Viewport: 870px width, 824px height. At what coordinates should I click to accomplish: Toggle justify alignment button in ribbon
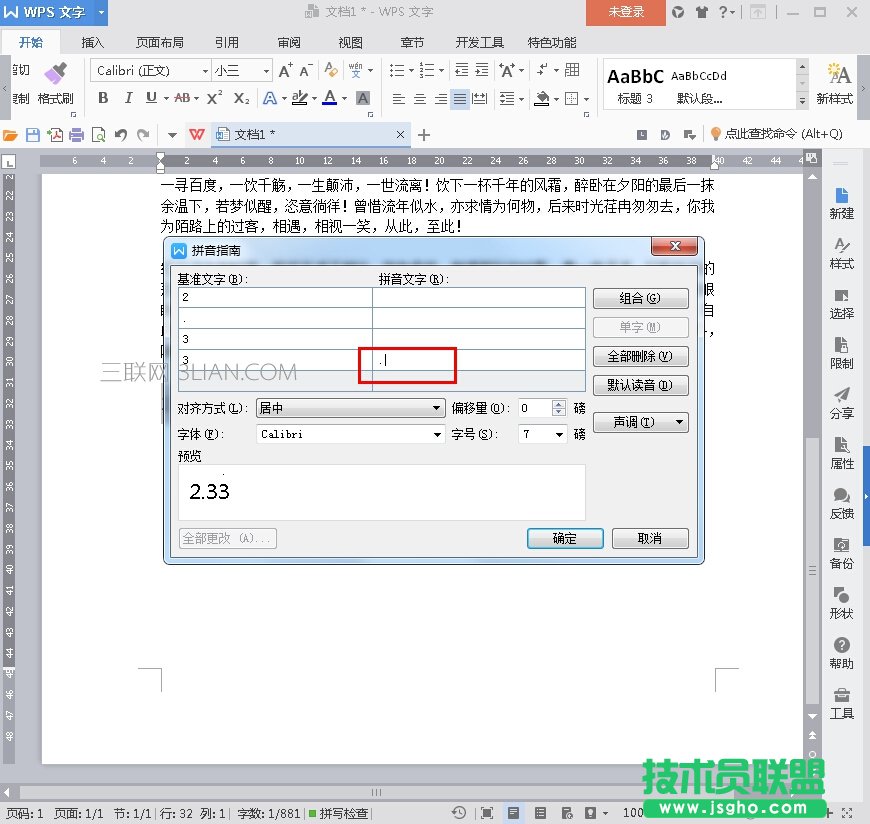[459, 99]
